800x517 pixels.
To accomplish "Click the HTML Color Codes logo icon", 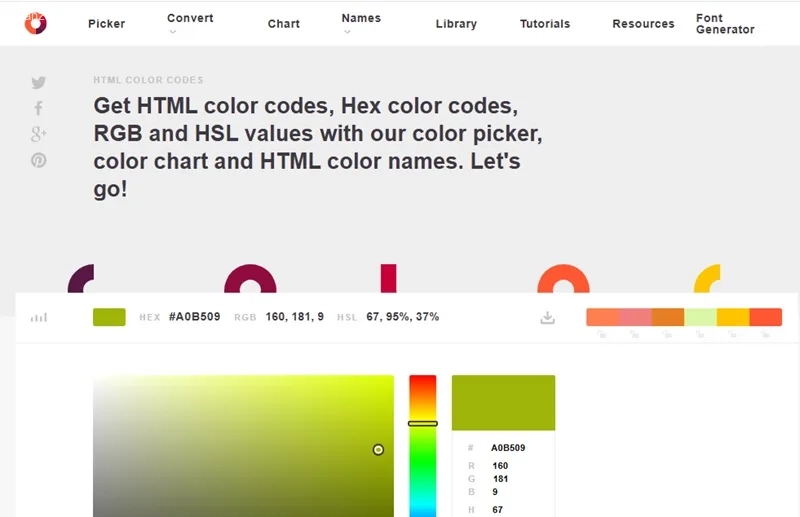I will (36, 23).
